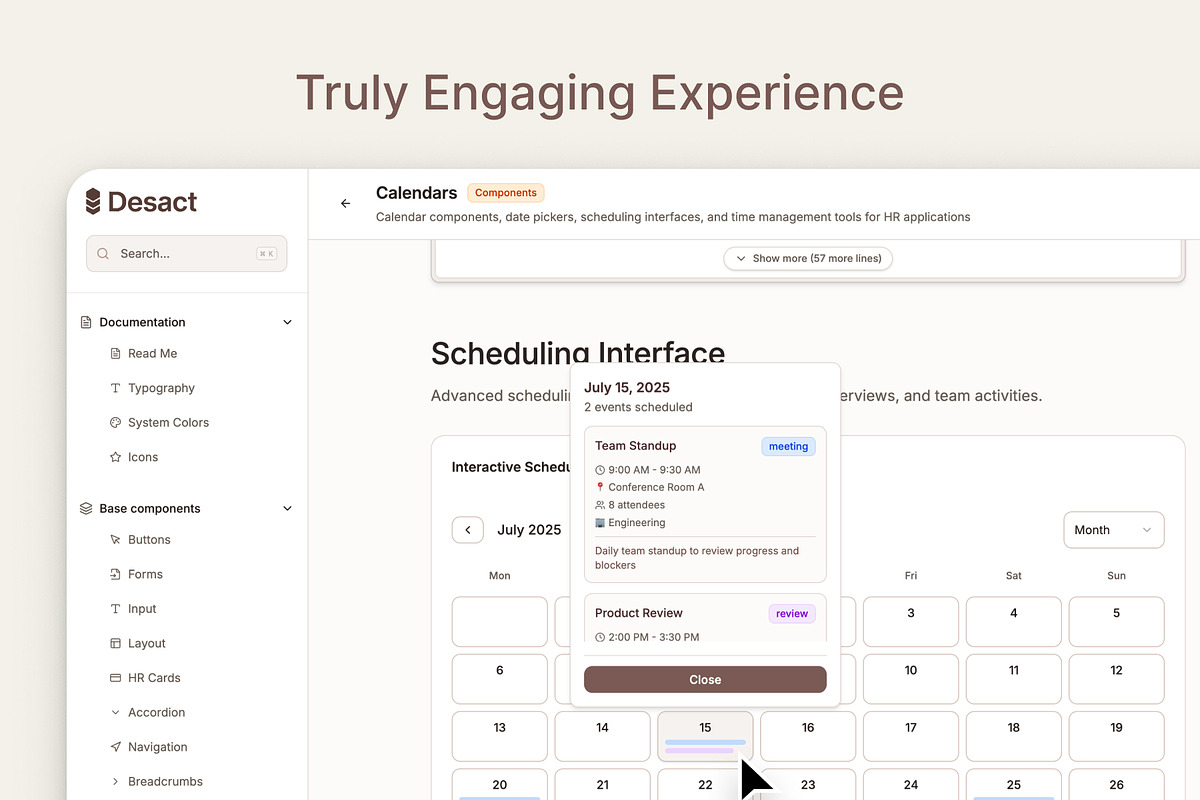
Task: Click the Read Me document icon
Action: click(x=115, y=353)
